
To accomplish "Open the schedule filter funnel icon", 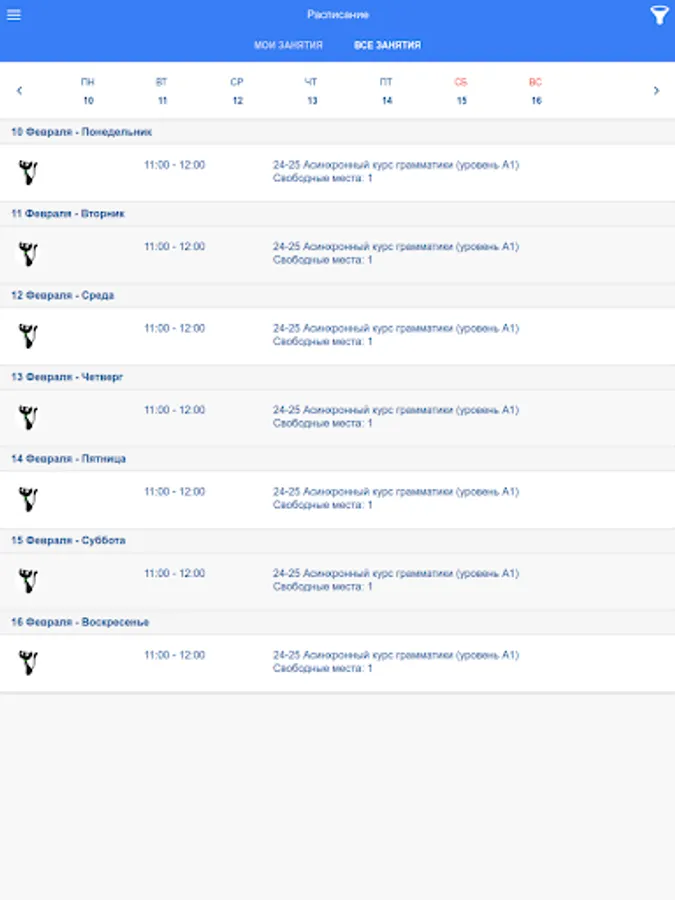I will pos(659,15).
